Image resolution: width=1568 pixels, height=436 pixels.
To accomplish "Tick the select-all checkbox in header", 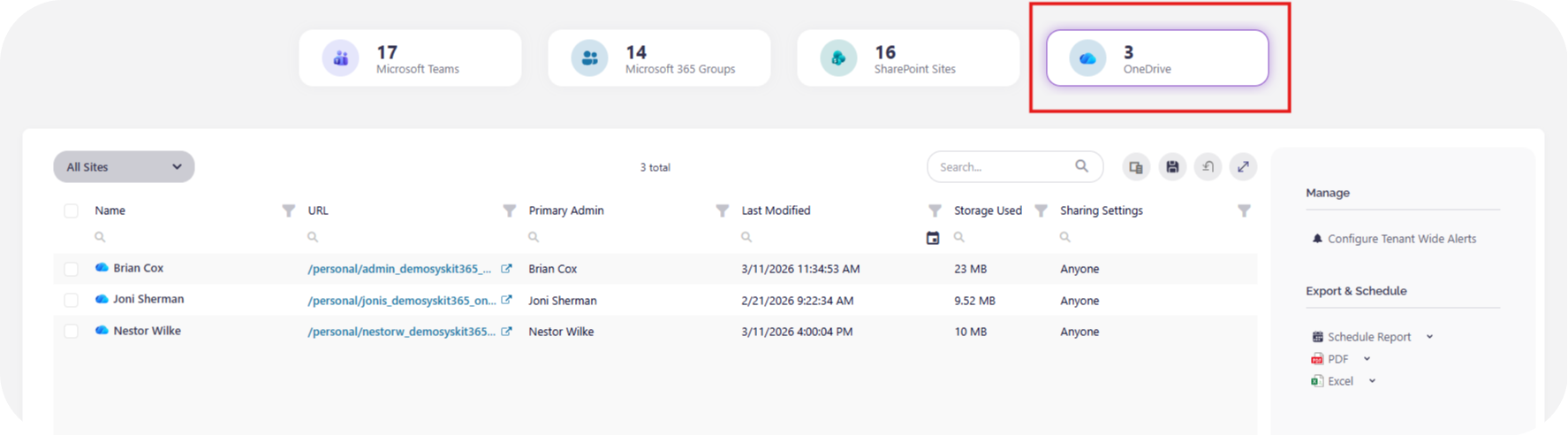I will point(72,210).
